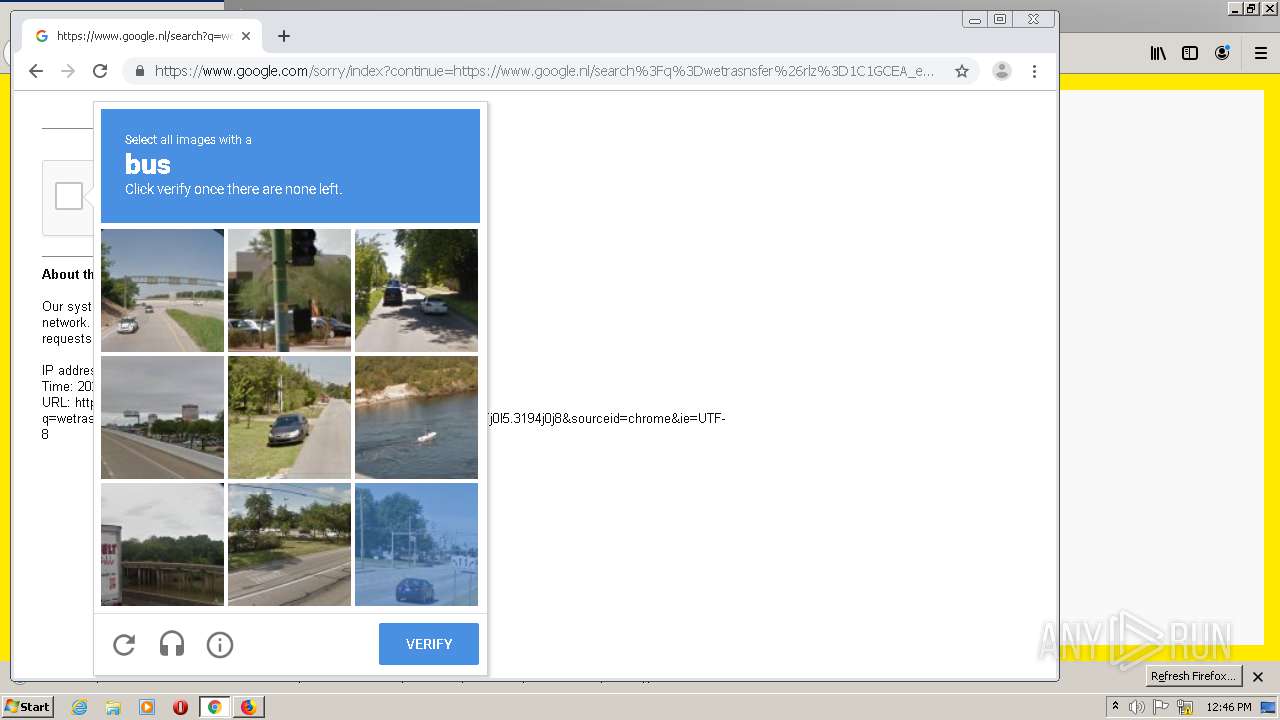The image size is (1280, 720).
Task: Select the google.nl search tab
Action: pos(143,36)
